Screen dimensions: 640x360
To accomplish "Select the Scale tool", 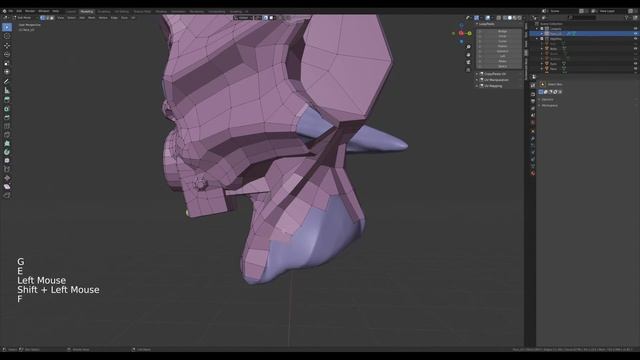I will click(7, 63).
